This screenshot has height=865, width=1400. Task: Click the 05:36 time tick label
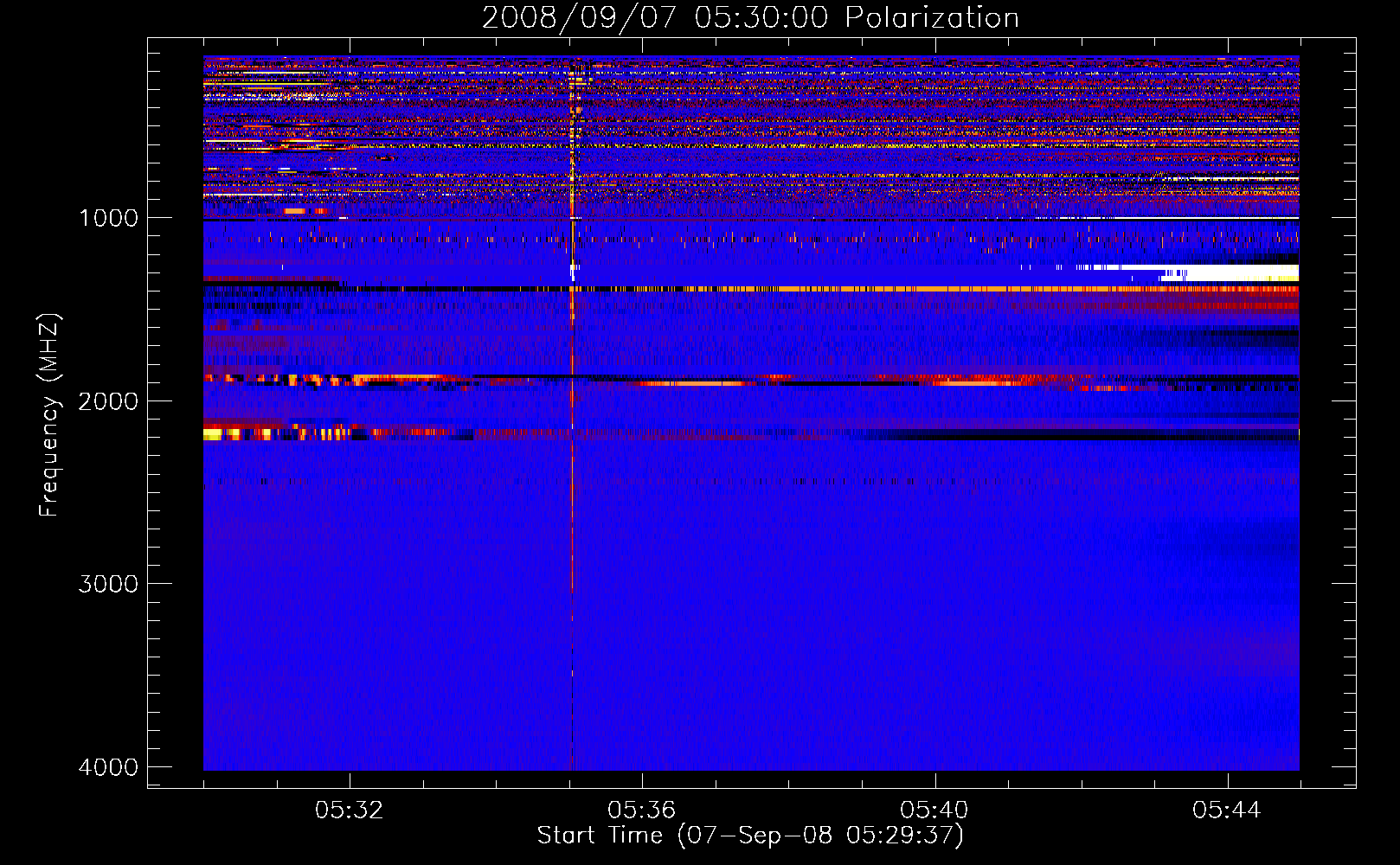point(641,811)
